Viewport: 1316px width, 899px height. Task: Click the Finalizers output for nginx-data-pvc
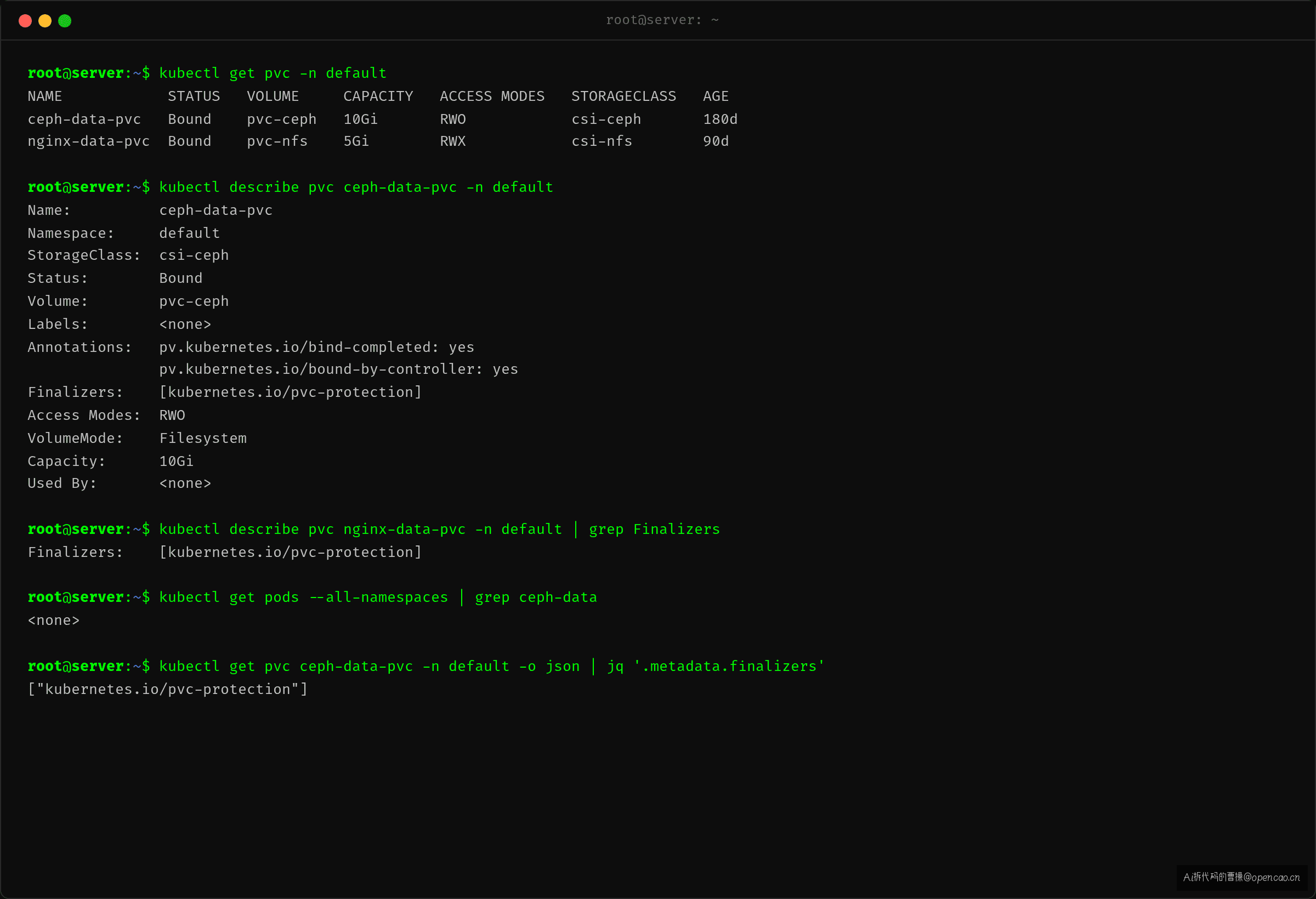coord(291,553)
